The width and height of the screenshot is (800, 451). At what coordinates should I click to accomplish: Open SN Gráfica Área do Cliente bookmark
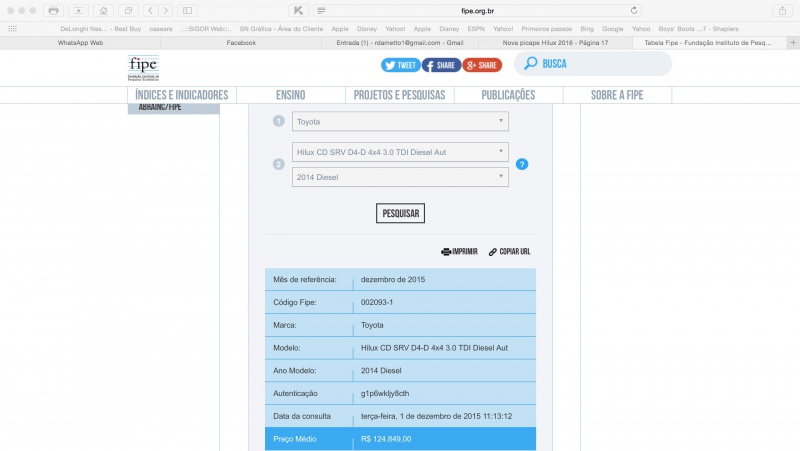point(281,29)
